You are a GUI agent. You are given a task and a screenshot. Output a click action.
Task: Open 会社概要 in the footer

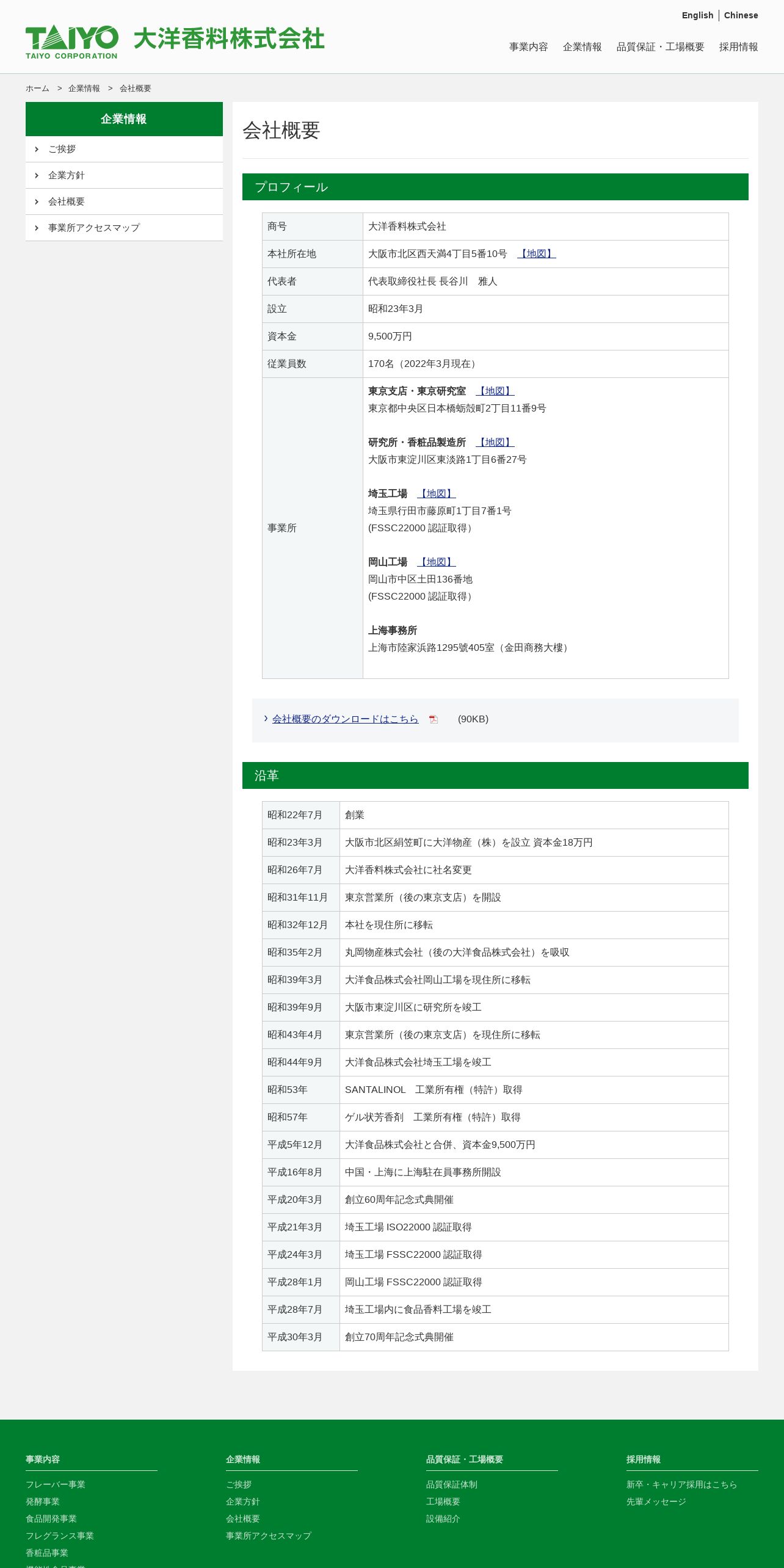(243, 1519)
